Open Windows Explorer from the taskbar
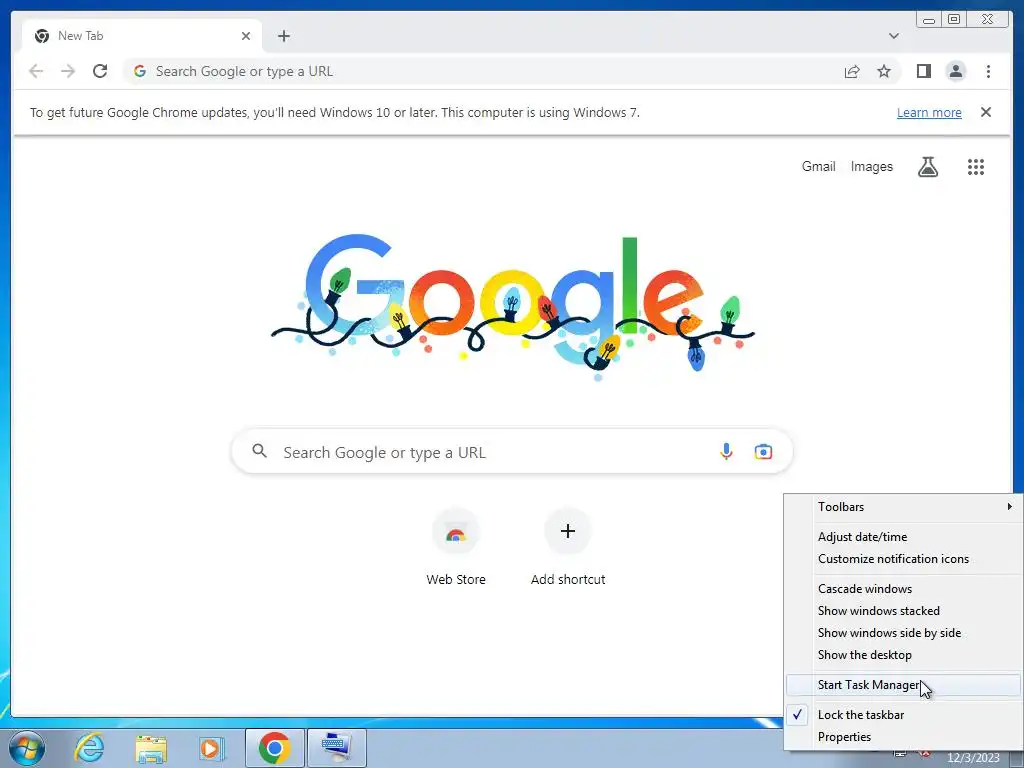The width and height of the screenshot is (1024, 768). point(151,748)
